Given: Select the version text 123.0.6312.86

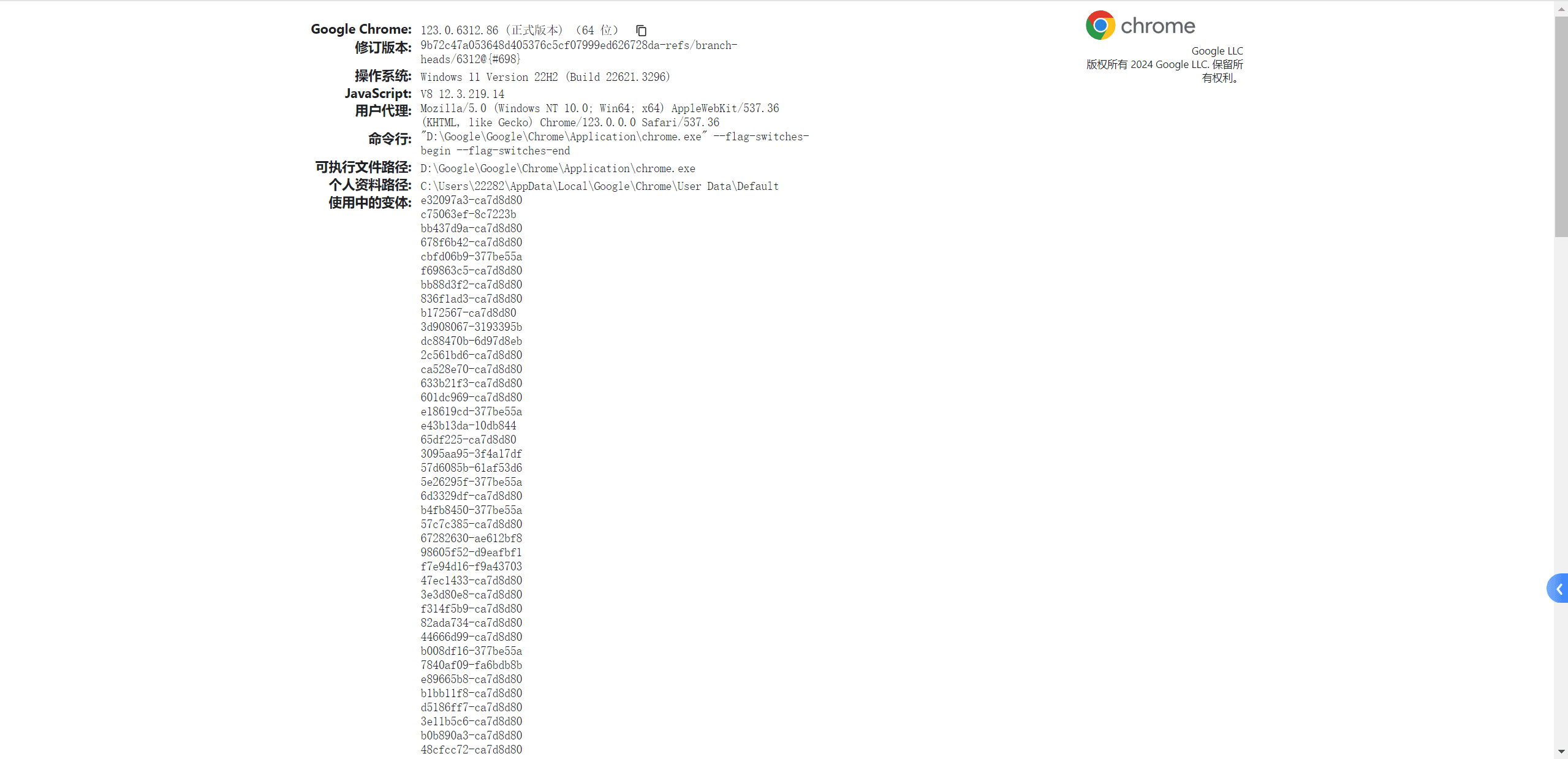Looking at the screenshot, I should pos(460,30).
